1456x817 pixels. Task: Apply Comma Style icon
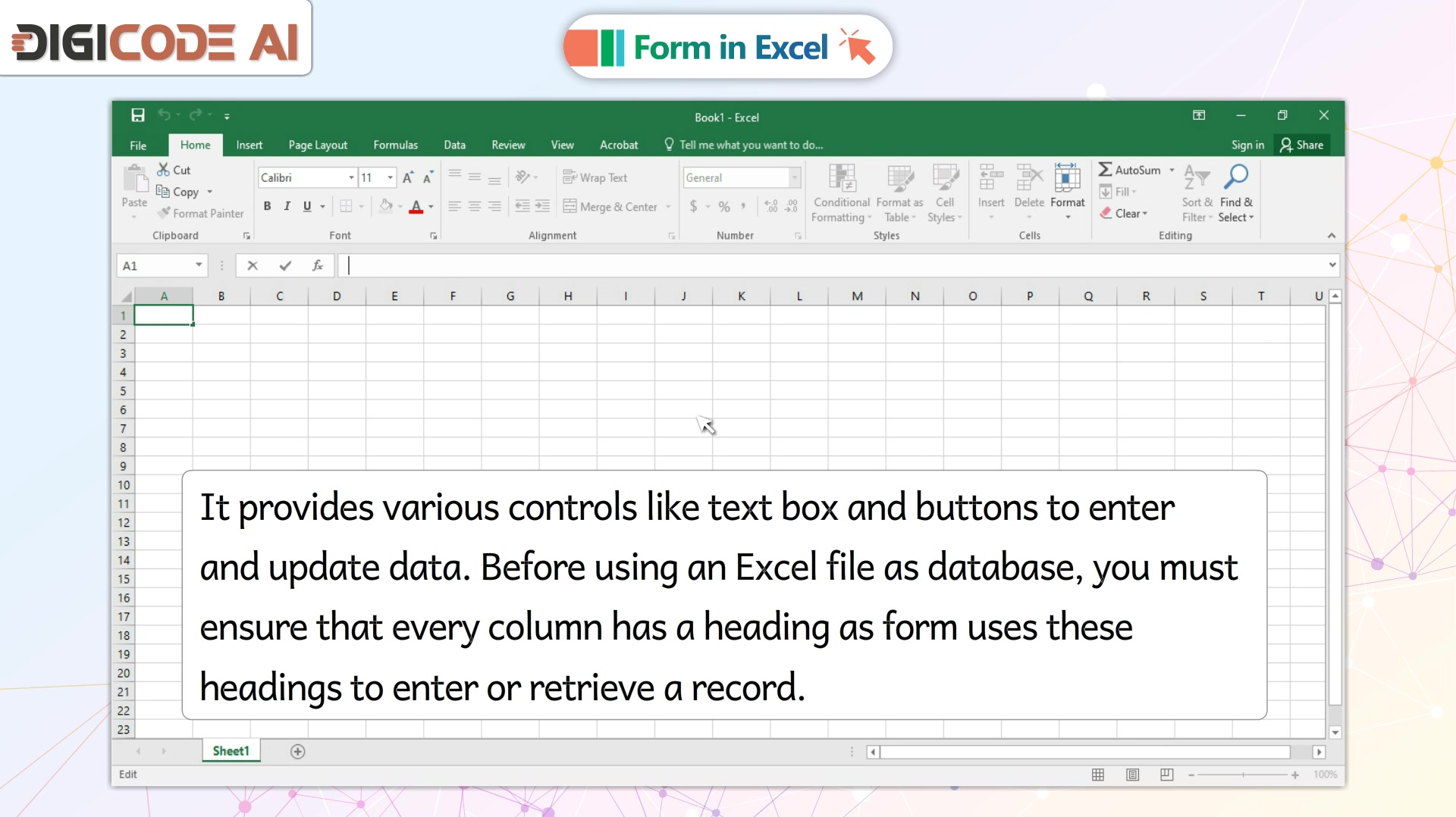tap(743, 206)
